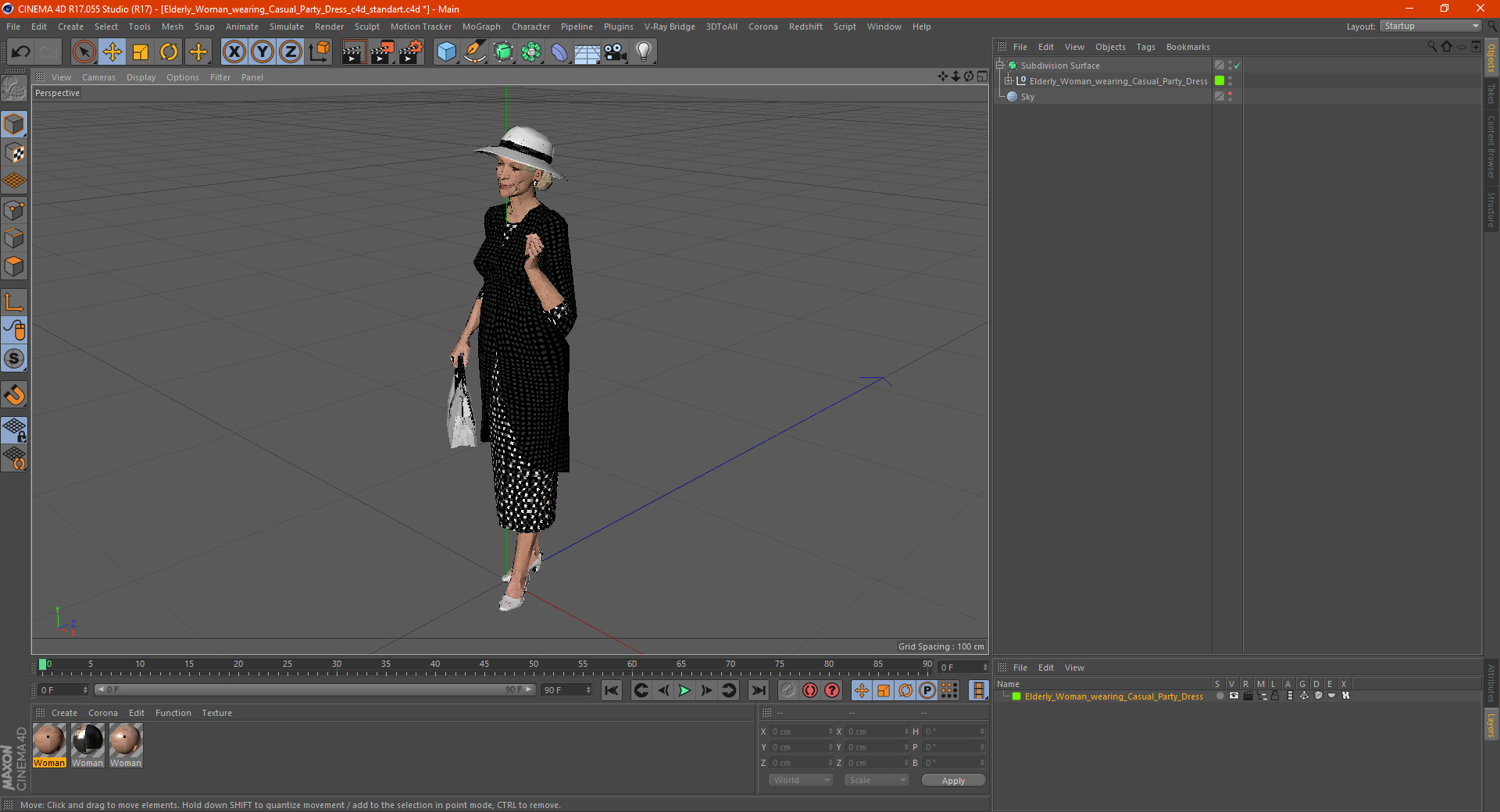Open Edit Render Settings
The image size is (1500, 812).
411,52
